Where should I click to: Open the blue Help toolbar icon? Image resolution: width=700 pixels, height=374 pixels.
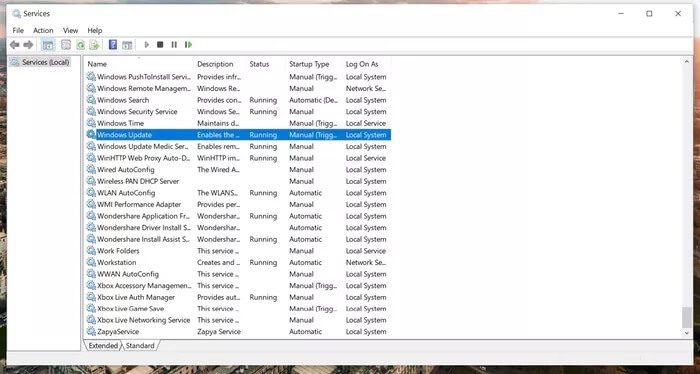(x=113, y=45)
